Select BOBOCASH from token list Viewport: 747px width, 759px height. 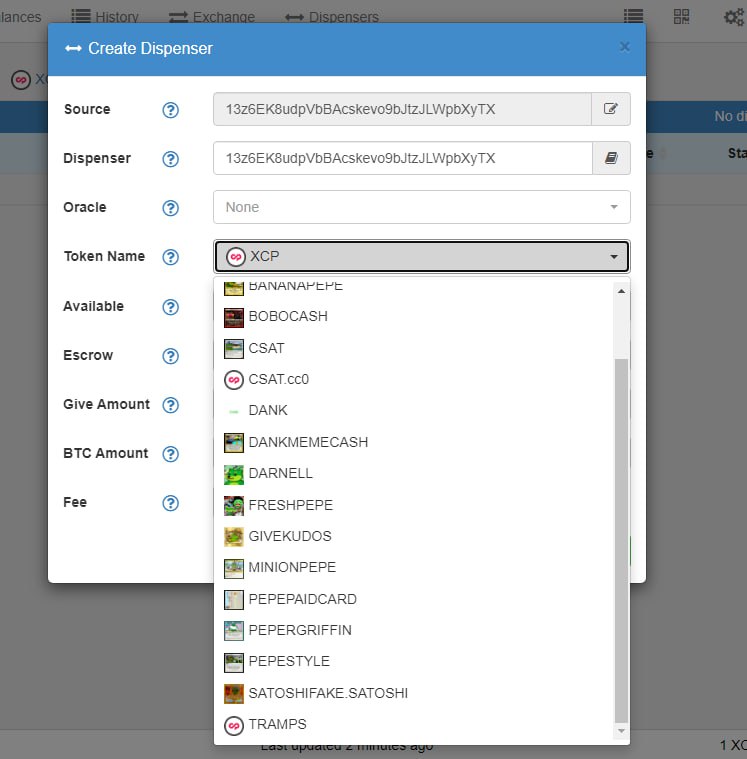[414, 317]
